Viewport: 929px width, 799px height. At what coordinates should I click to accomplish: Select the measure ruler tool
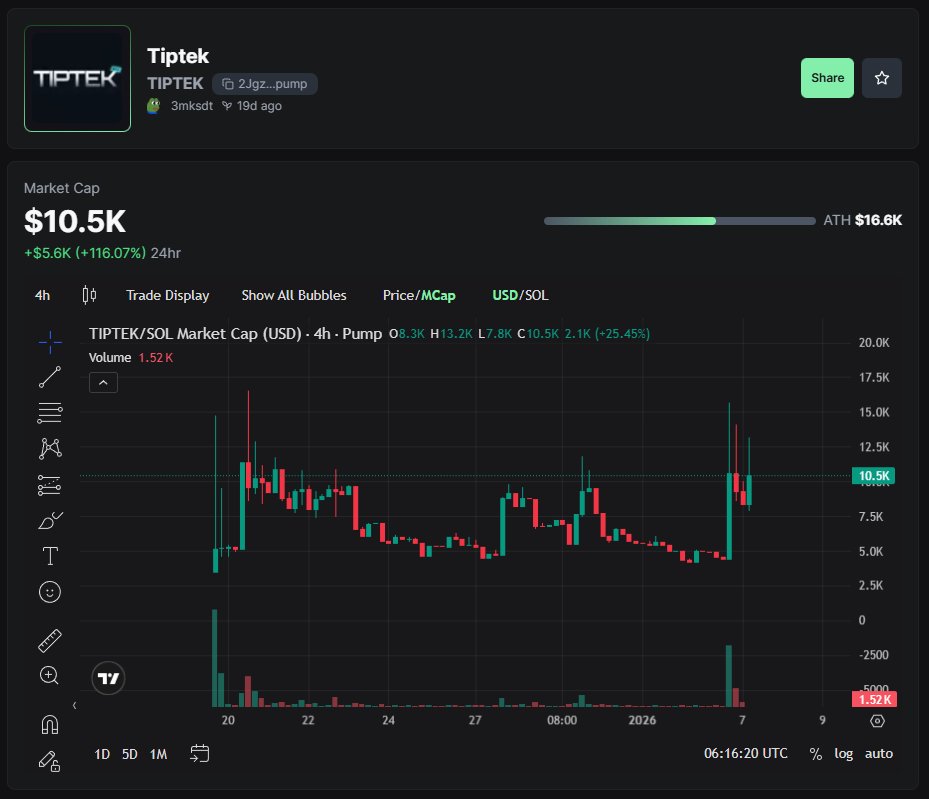[x=49, y=640]
